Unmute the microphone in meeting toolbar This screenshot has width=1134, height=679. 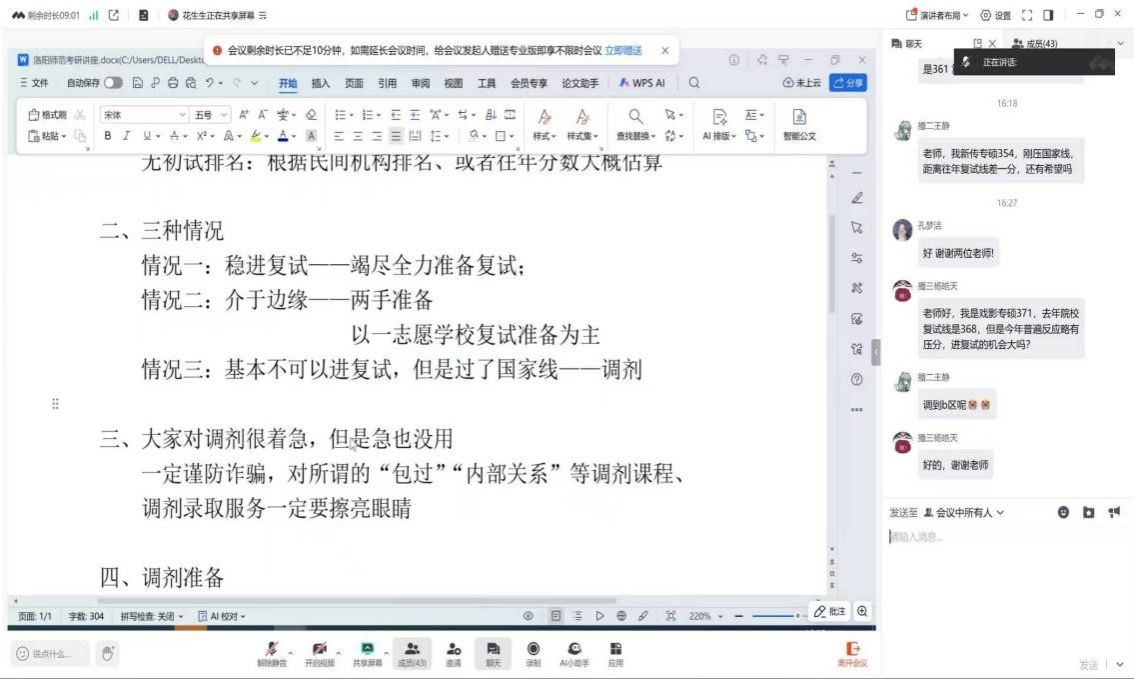pos(270,651)
